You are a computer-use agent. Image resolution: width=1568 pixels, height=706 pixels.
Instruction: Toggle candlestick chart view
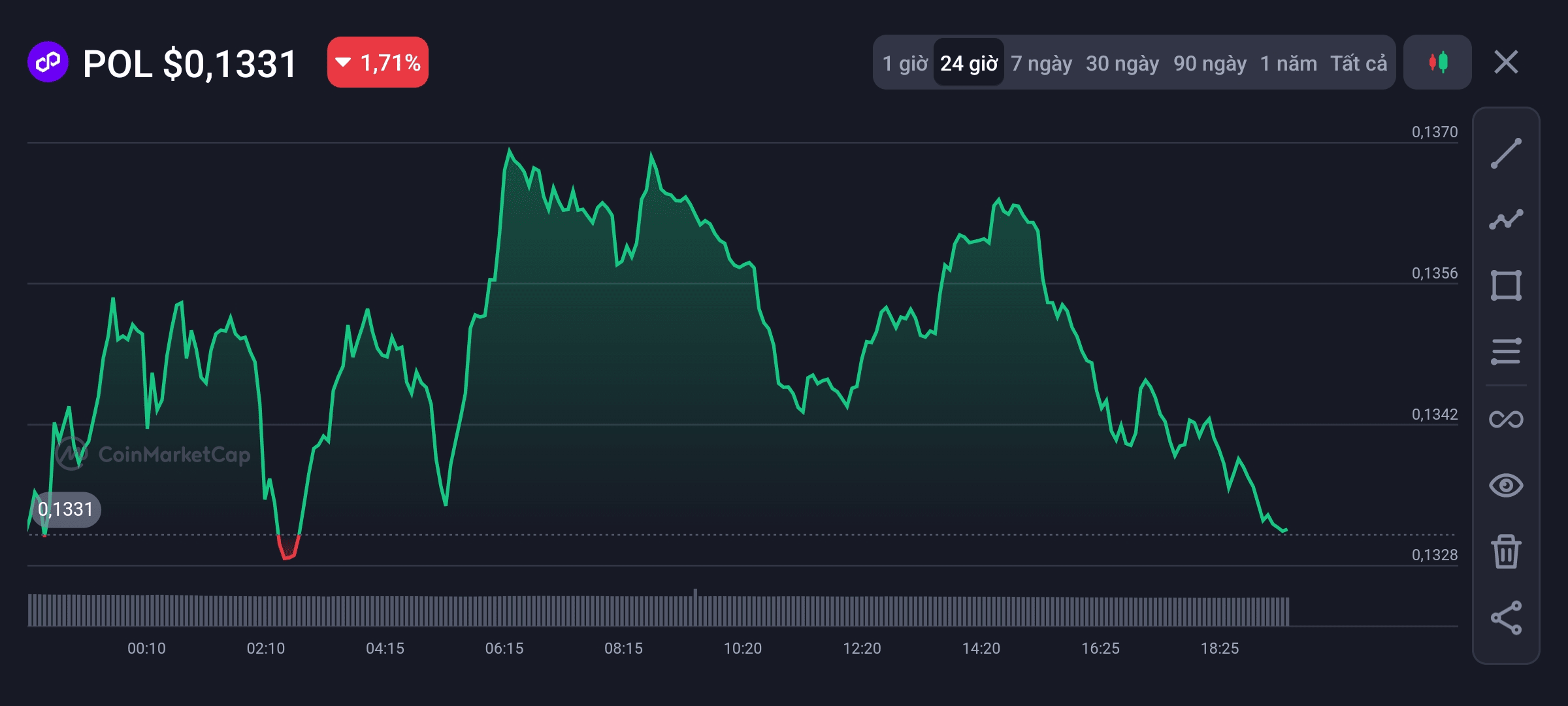tap(1437, 63)
